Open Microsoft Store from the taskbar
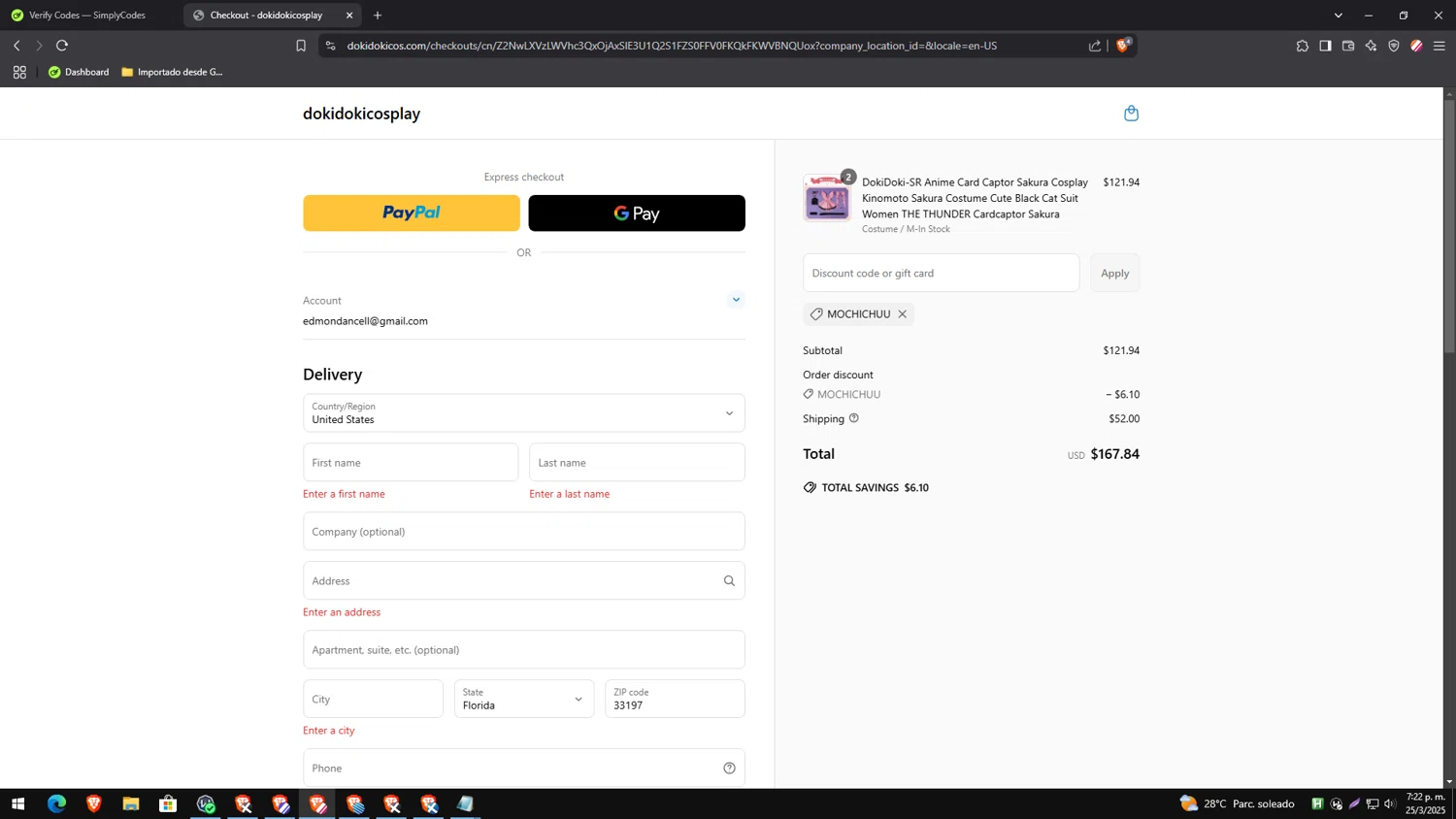Viewport: 1456px width, 819px height. pyautogui.click(x=168, y=803)
